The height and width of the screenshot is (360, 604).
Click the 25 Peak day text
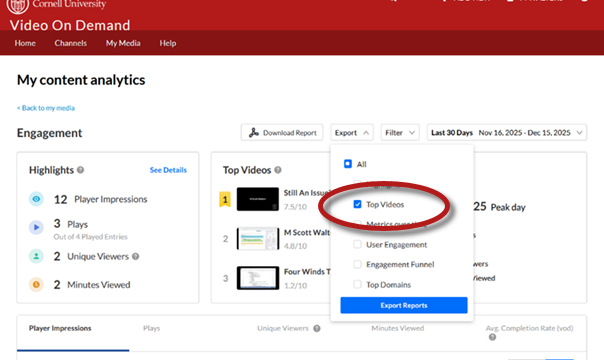pyautogui.click(x=499, y=207)
